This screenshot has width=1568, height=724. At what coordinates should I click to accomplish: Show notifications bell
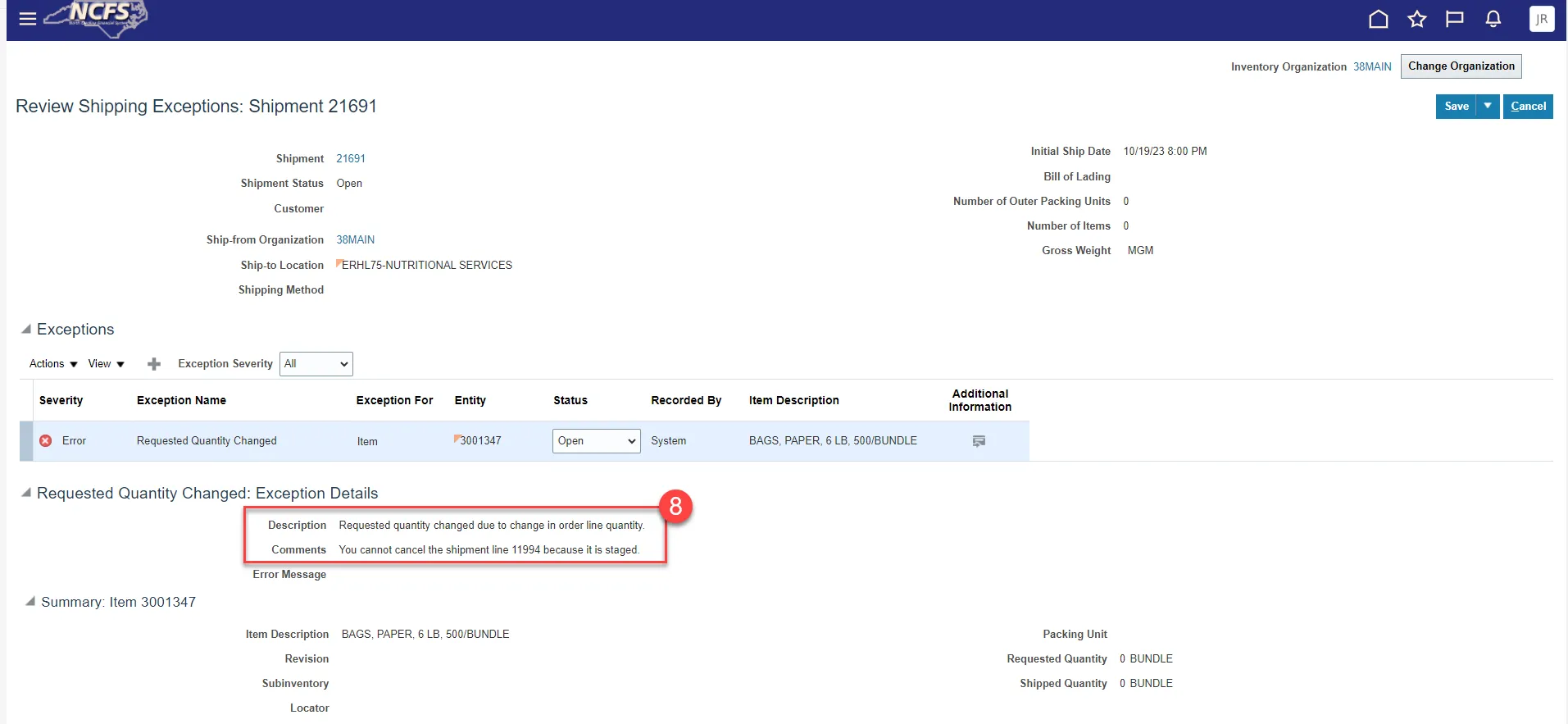(1493, 19)
